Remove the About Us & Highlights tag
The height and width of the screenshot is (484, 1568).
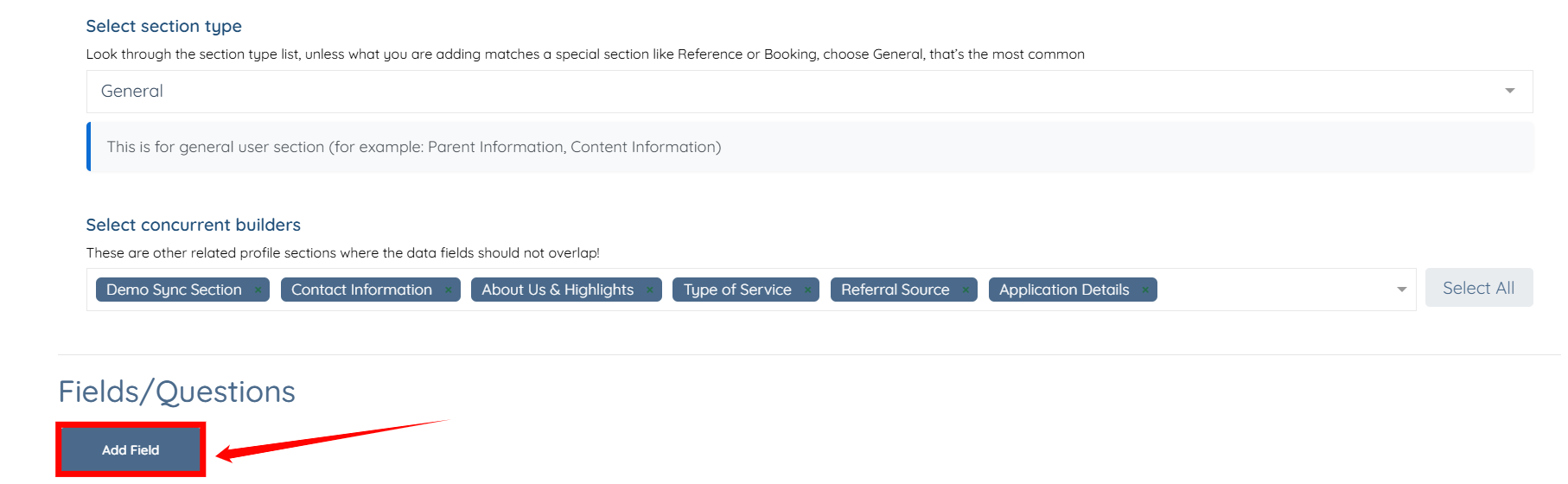tap(649, 290)
